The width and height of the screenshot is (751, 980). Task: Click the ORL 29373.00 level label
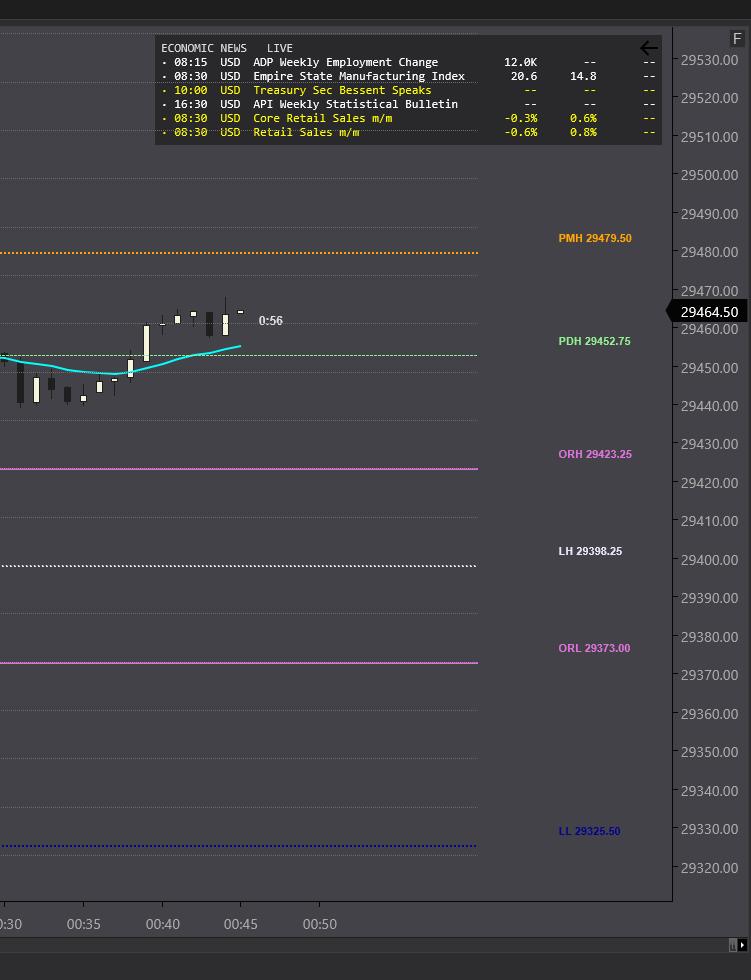[x=594, y=648]
